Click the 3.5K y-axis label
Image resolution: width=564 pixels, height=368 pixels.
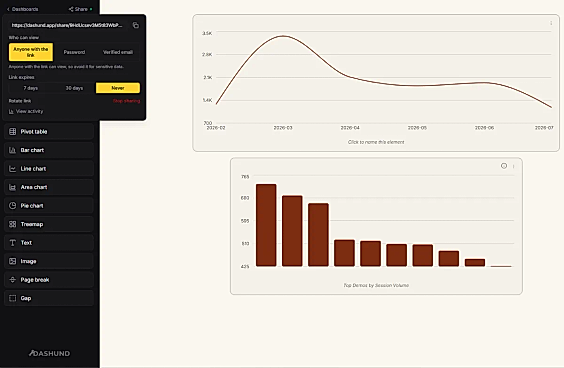tap(207, 33)
